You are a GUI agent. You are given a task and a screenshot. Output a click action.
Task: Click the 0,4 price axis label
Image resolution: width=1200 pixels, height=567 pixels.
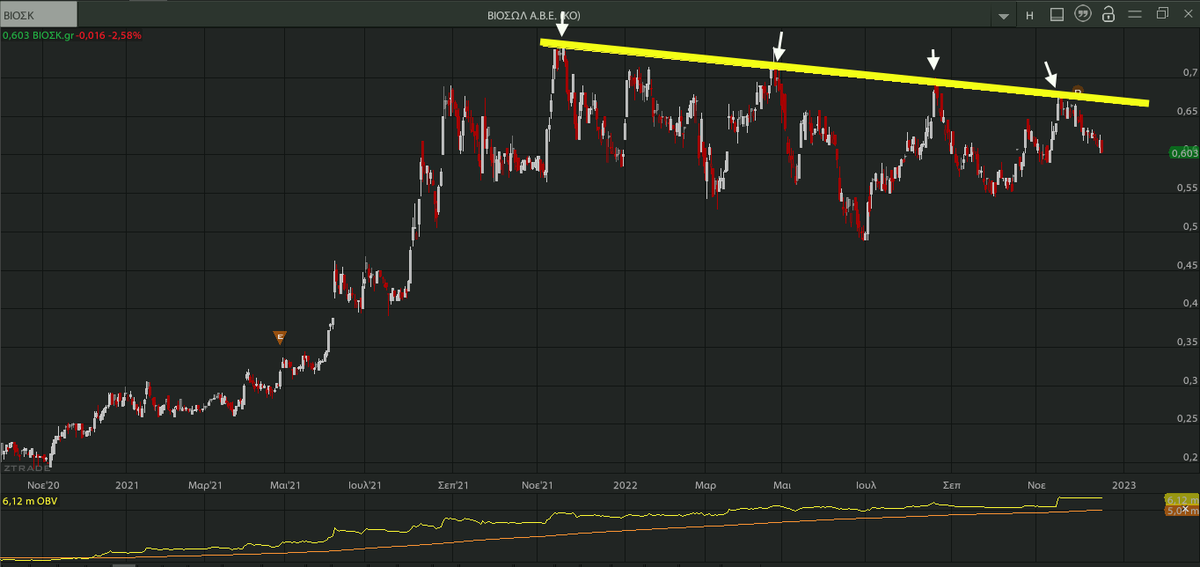pyautogui.click(x=1188, y=304)
